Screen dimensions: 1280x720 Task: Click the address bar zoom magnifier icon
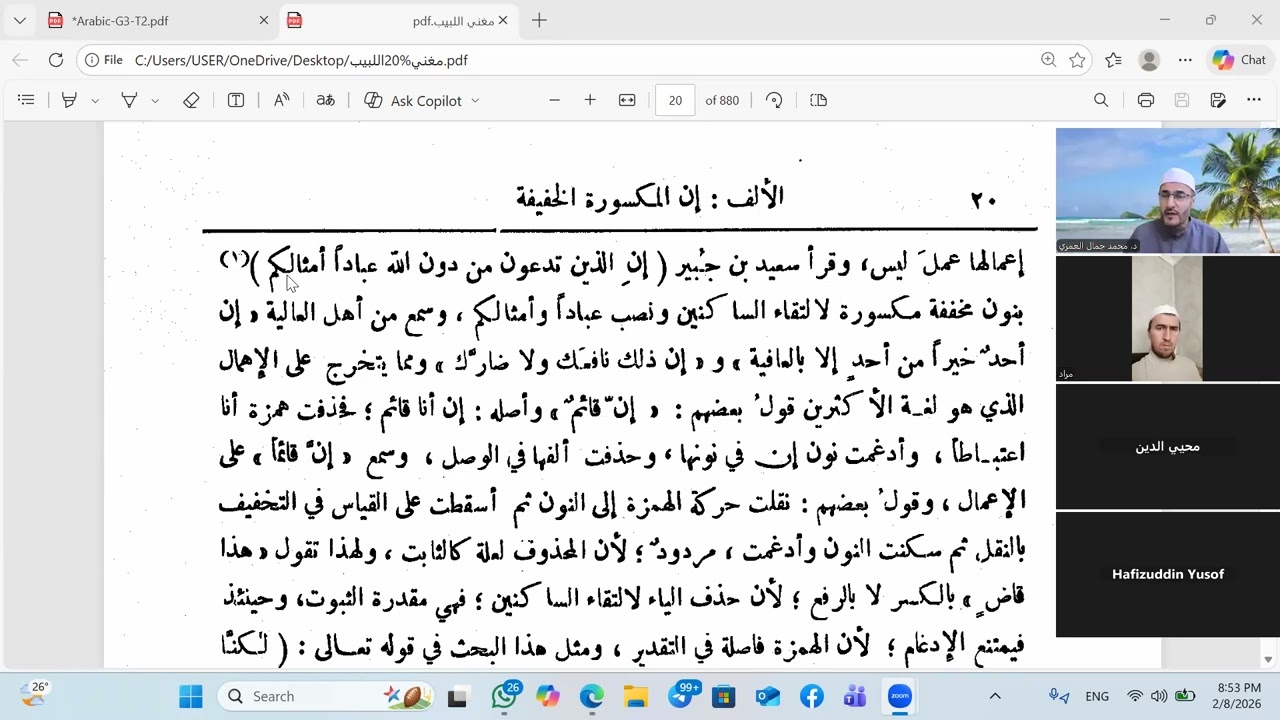click(1048, 60)
